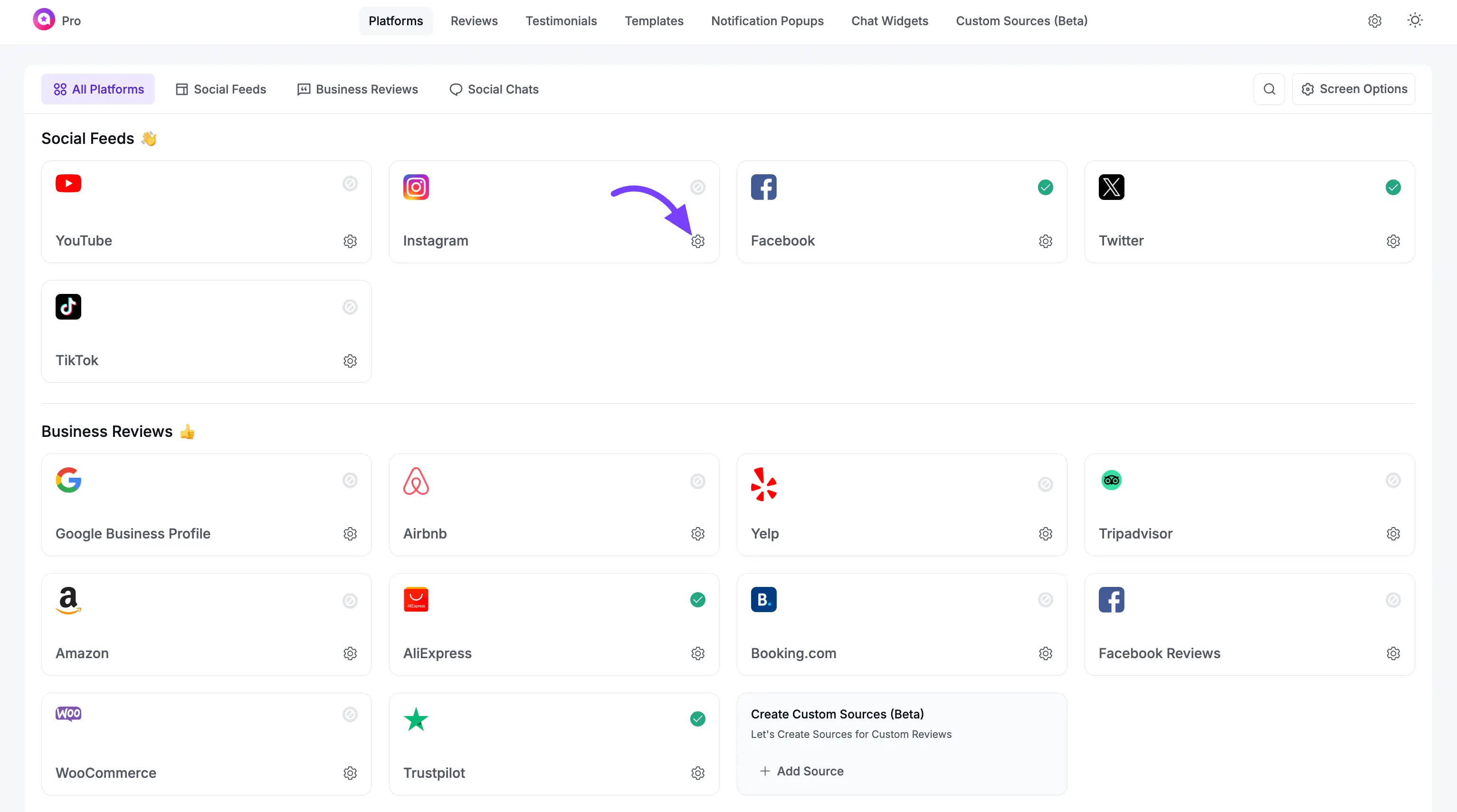Click the search magnifier icon

[1269, 89]
